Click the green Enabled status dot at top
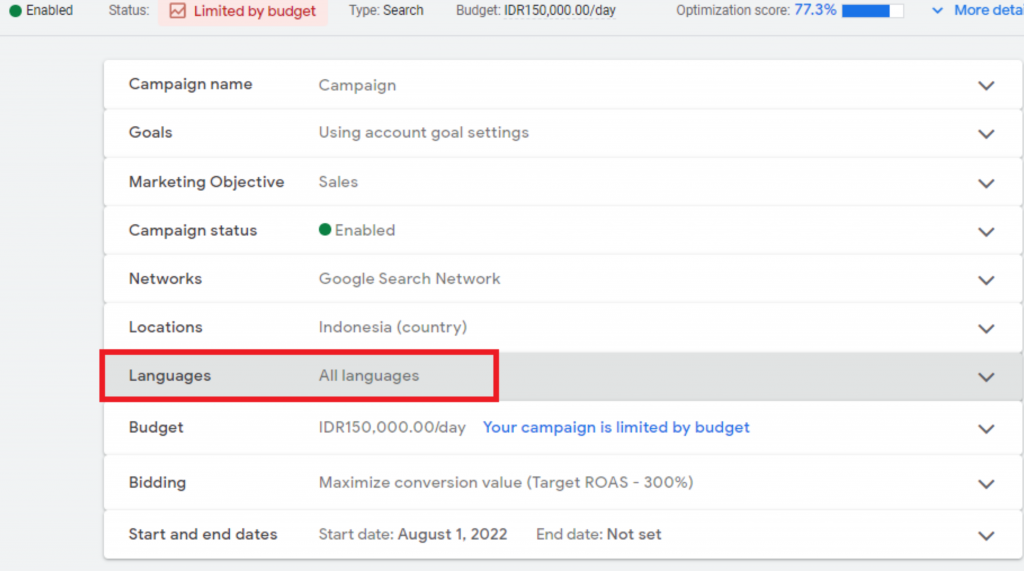 [x=15, y=11]
